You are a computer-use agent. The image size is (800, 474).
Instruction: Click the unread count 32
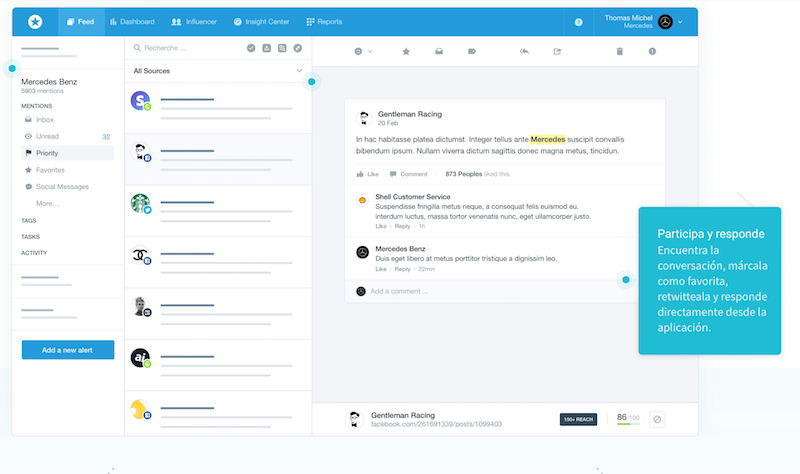pos(106,137)
